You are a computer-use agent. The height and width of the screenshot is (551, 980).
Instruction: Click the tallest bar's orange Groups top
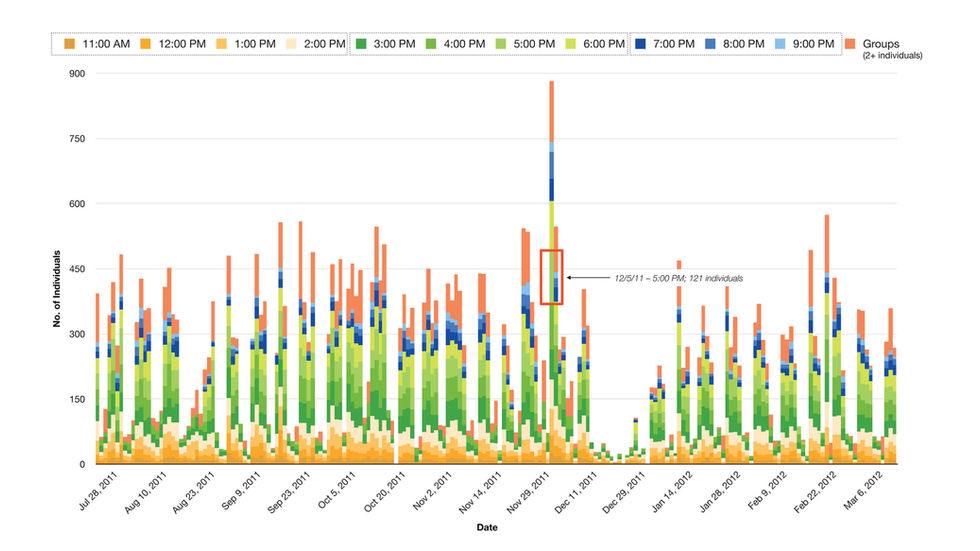coord(551,111)
